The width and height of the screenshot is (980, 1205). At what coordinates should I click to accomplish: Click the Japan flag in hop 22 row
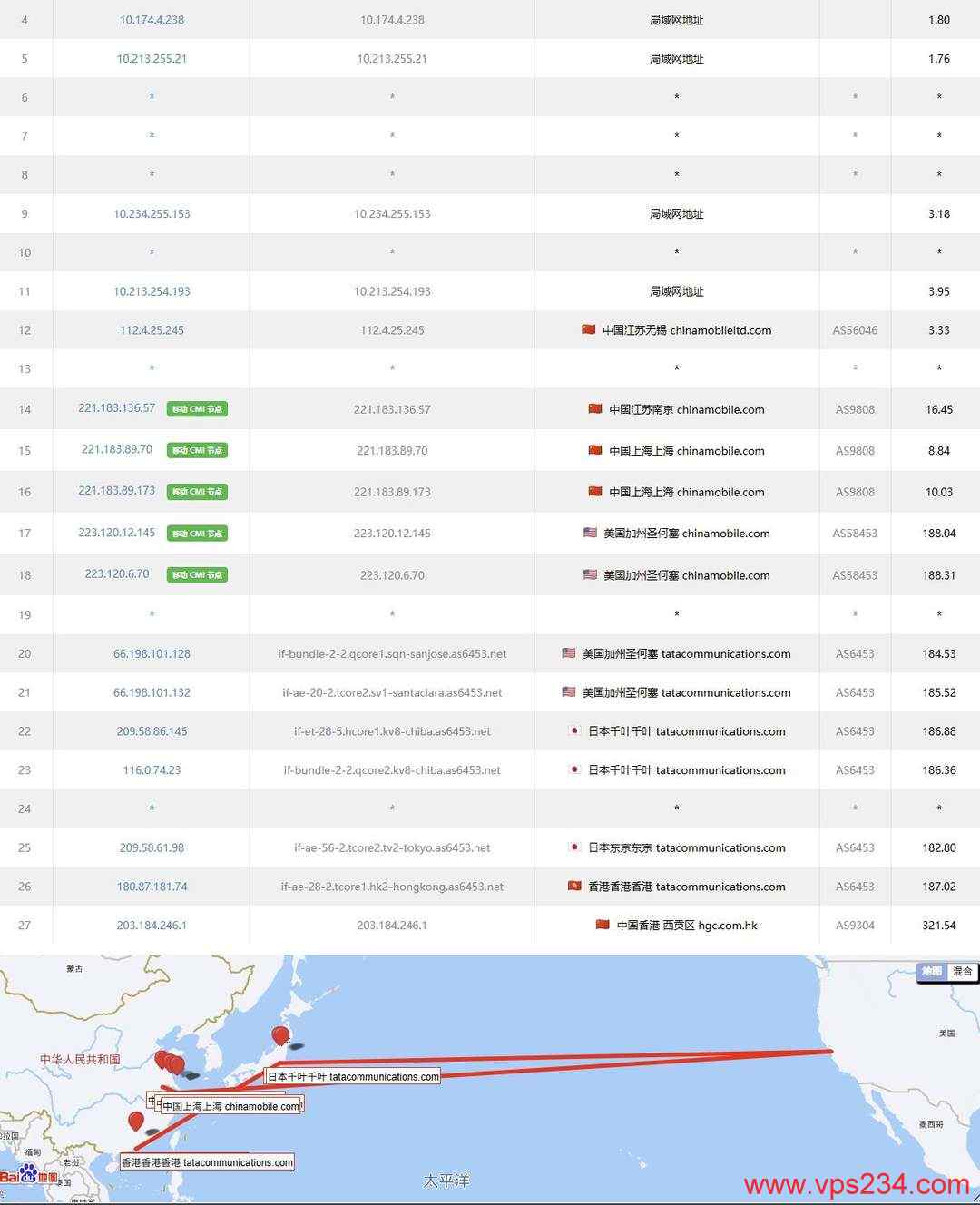point(574,730)
